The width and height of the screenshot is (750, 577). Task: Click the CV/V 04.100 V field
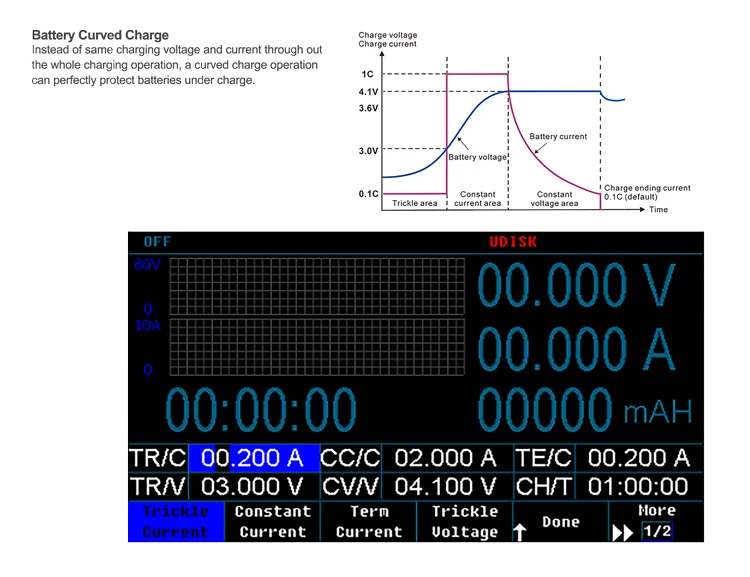[445, 486]
